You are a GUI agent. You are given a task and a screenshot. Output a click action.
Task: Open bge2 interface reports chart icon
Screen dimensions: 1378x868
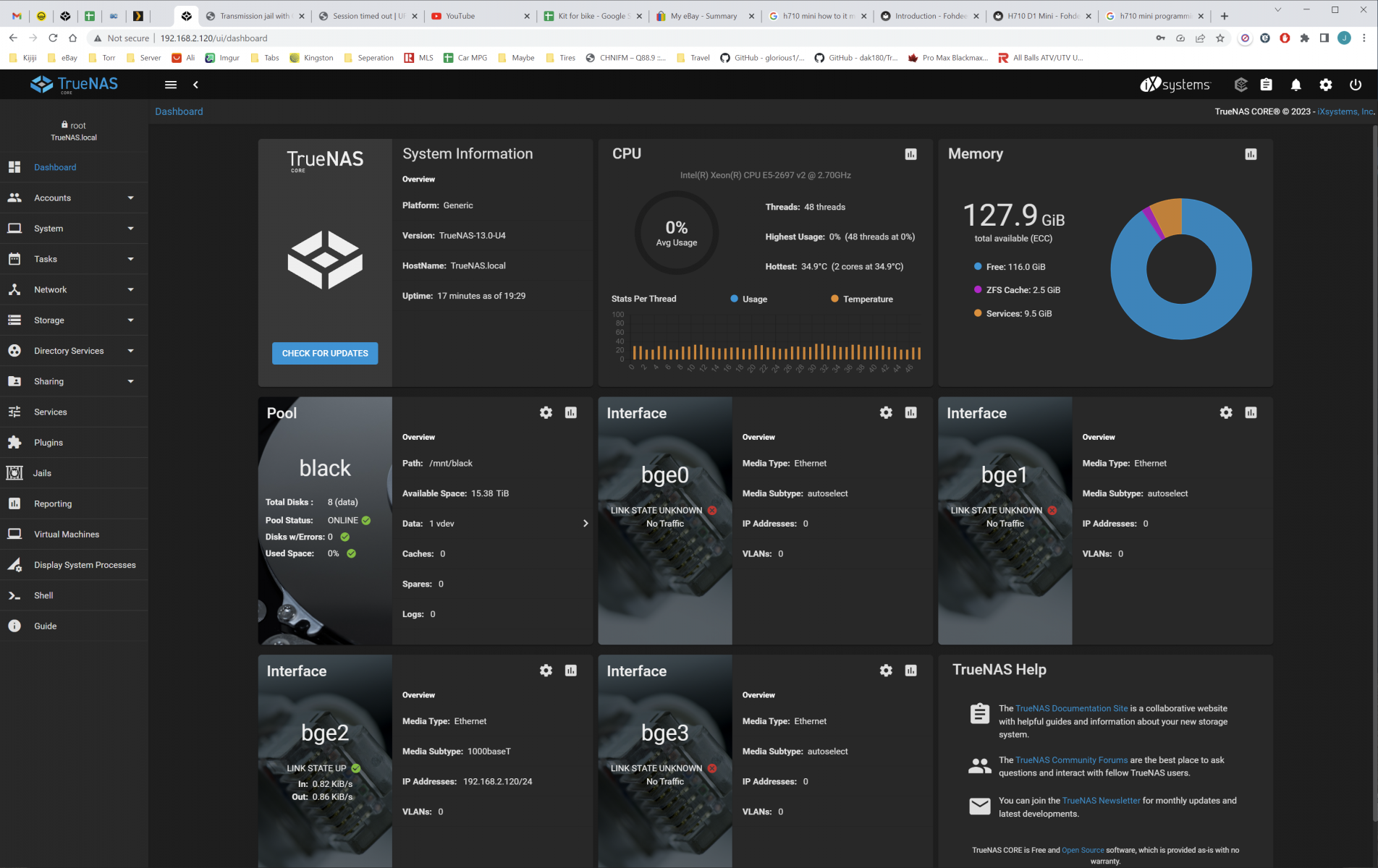(571, 671)
